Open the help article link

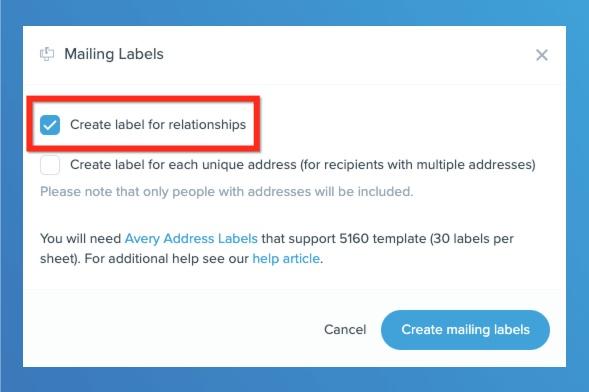point(286,259)
